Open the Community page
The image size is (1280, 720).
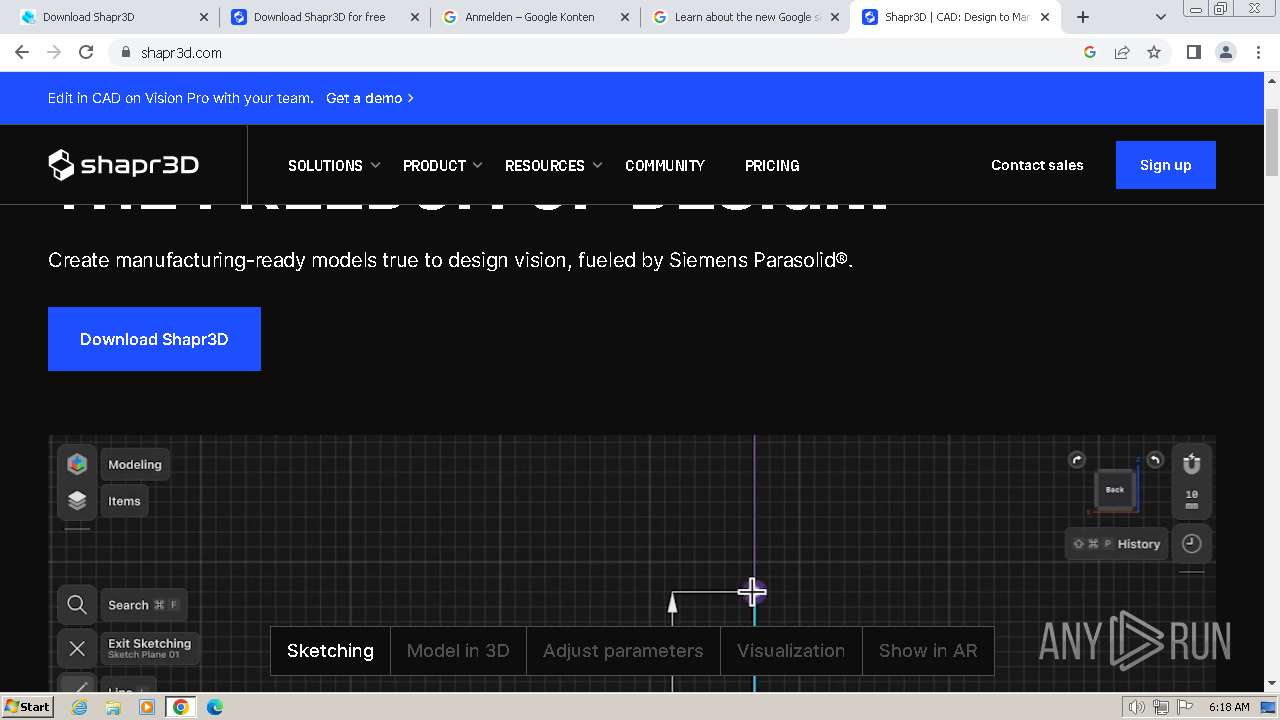click(x=665, y=165)
